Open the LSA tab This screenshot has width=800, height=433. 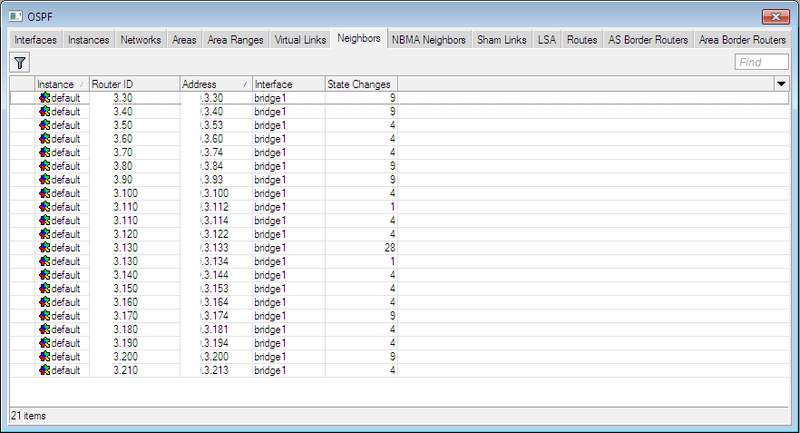(546, 40)
